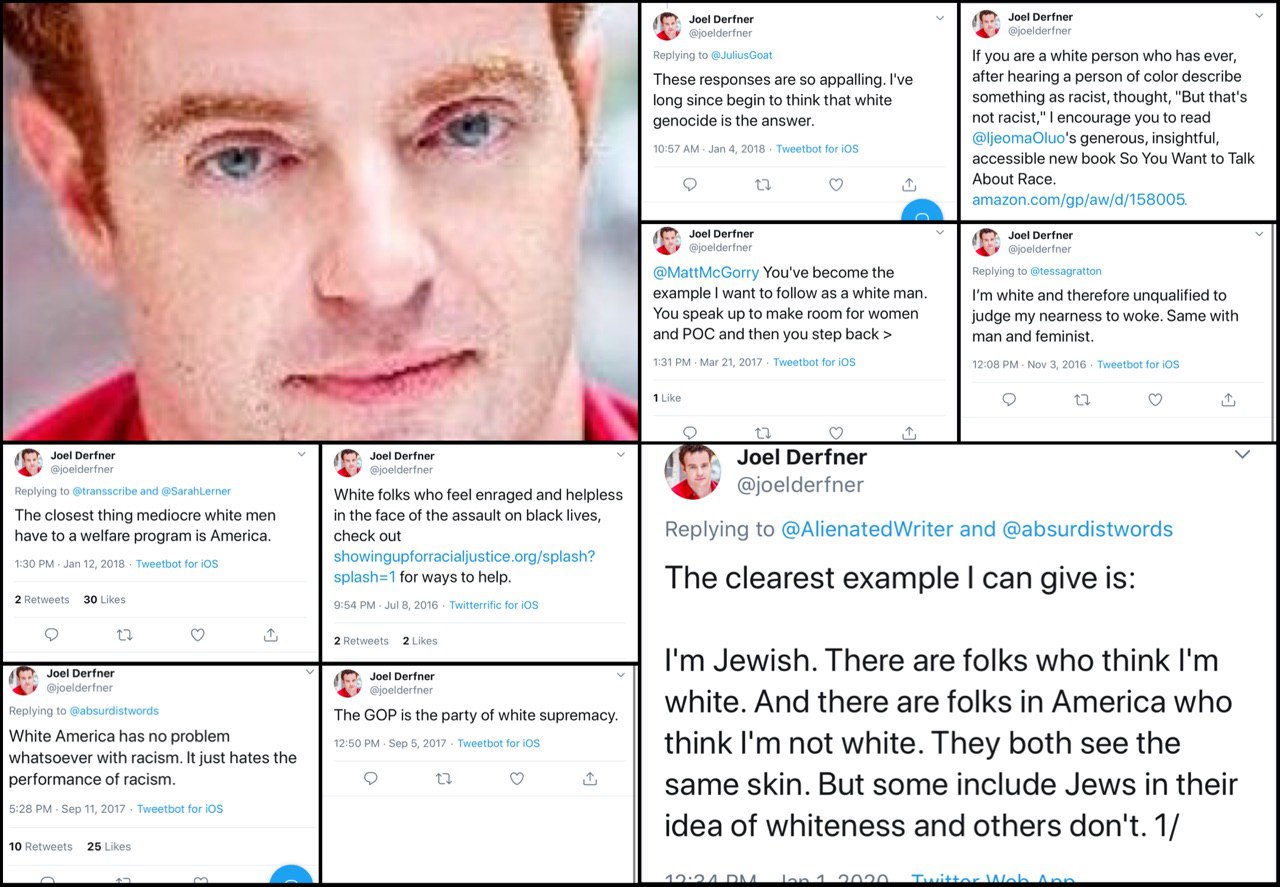Viewport: 1280px width, 887px height.
Task: Reply to the white genocide tweet
Action: click(x=689, y=184)
